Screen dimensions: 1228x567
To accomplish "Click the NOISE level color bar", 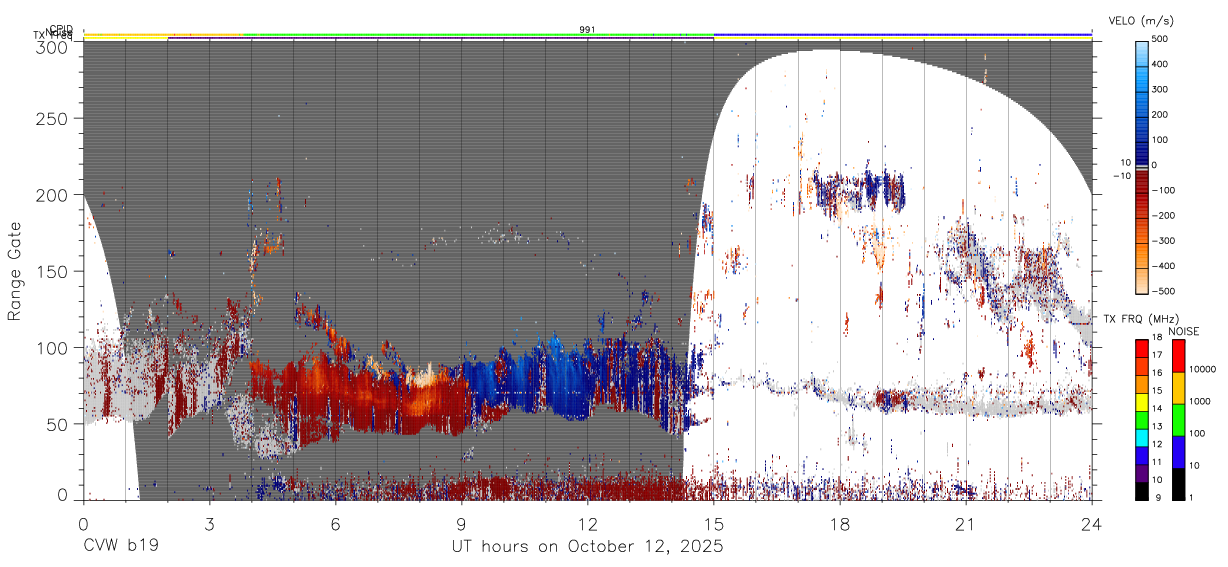I will [1179, 419].
